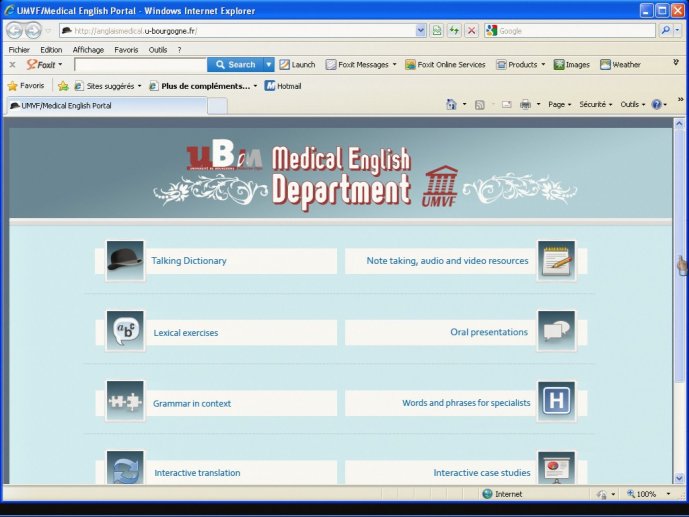Open Foxit Weather toolbar item
This screenshot has height=517, width=689.
pos(620,65)
